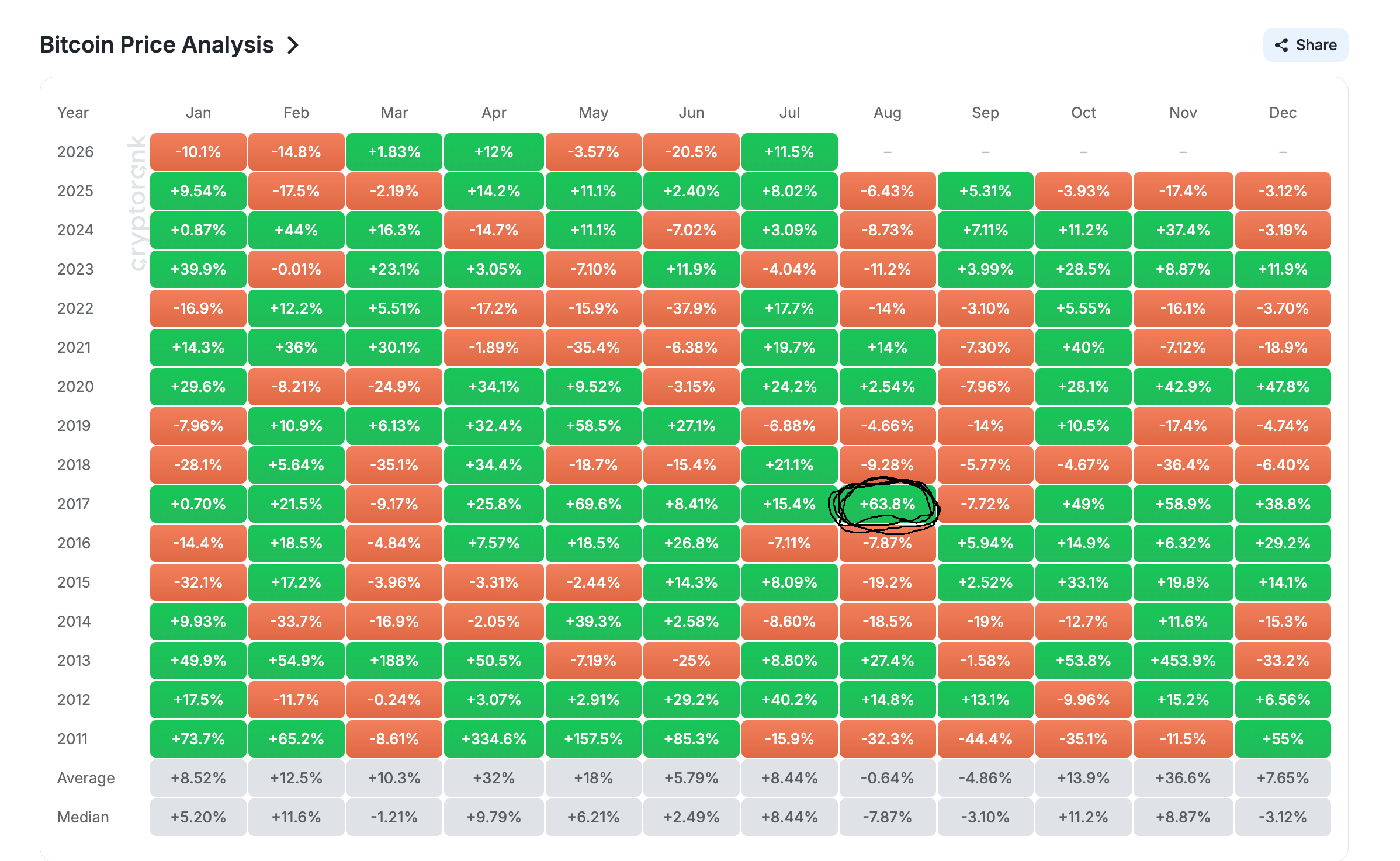The height and width of the screenshot is (861, 1400).
Task: Click the share icon beside Share
Action: coord(1281,45)
